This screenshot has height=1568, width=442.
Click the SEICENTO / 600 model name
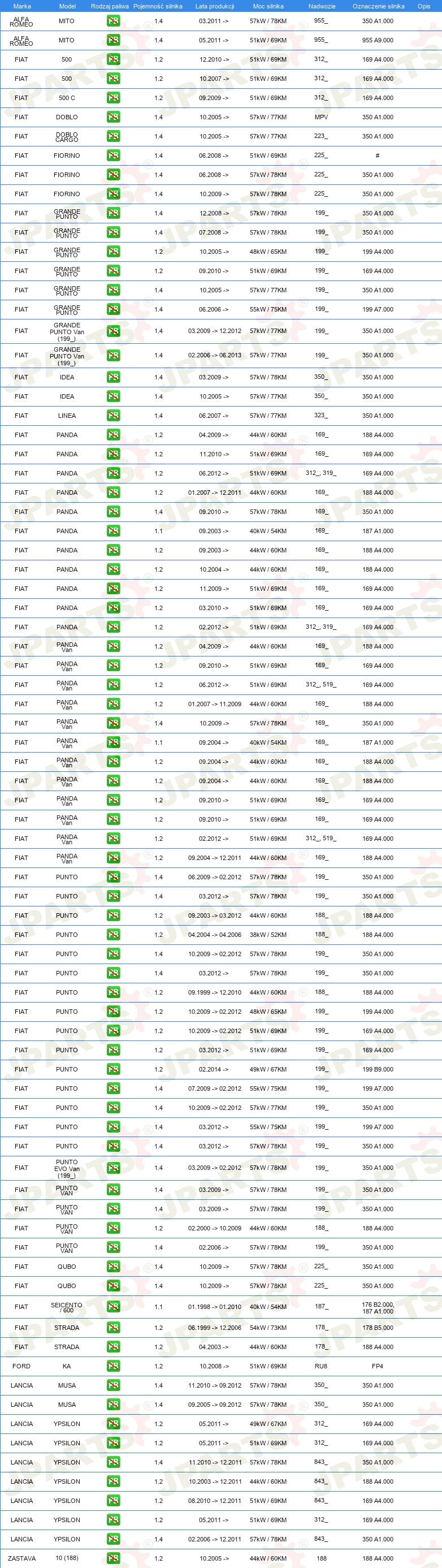click(x=66, y=1307)
